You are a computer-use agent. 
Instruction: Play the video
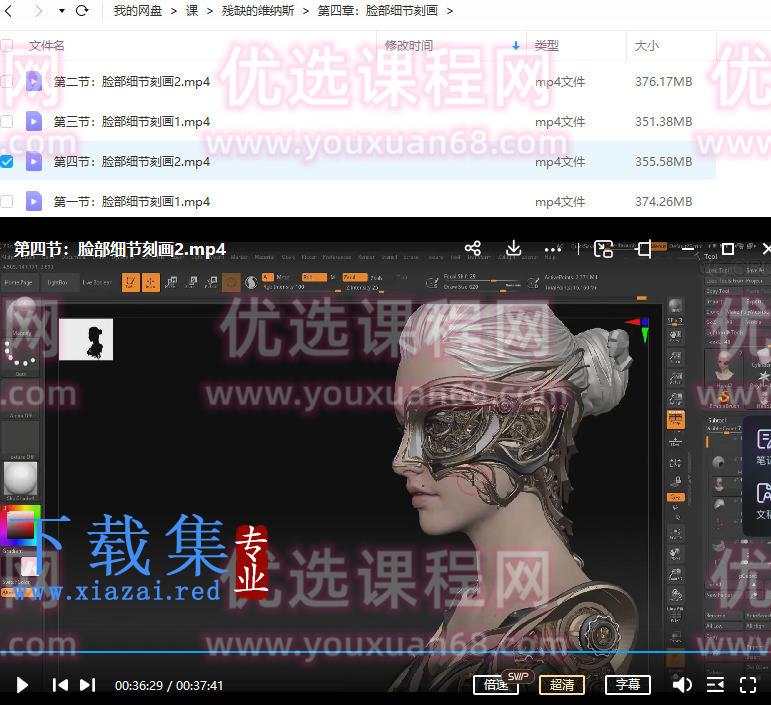coord(22,685)
